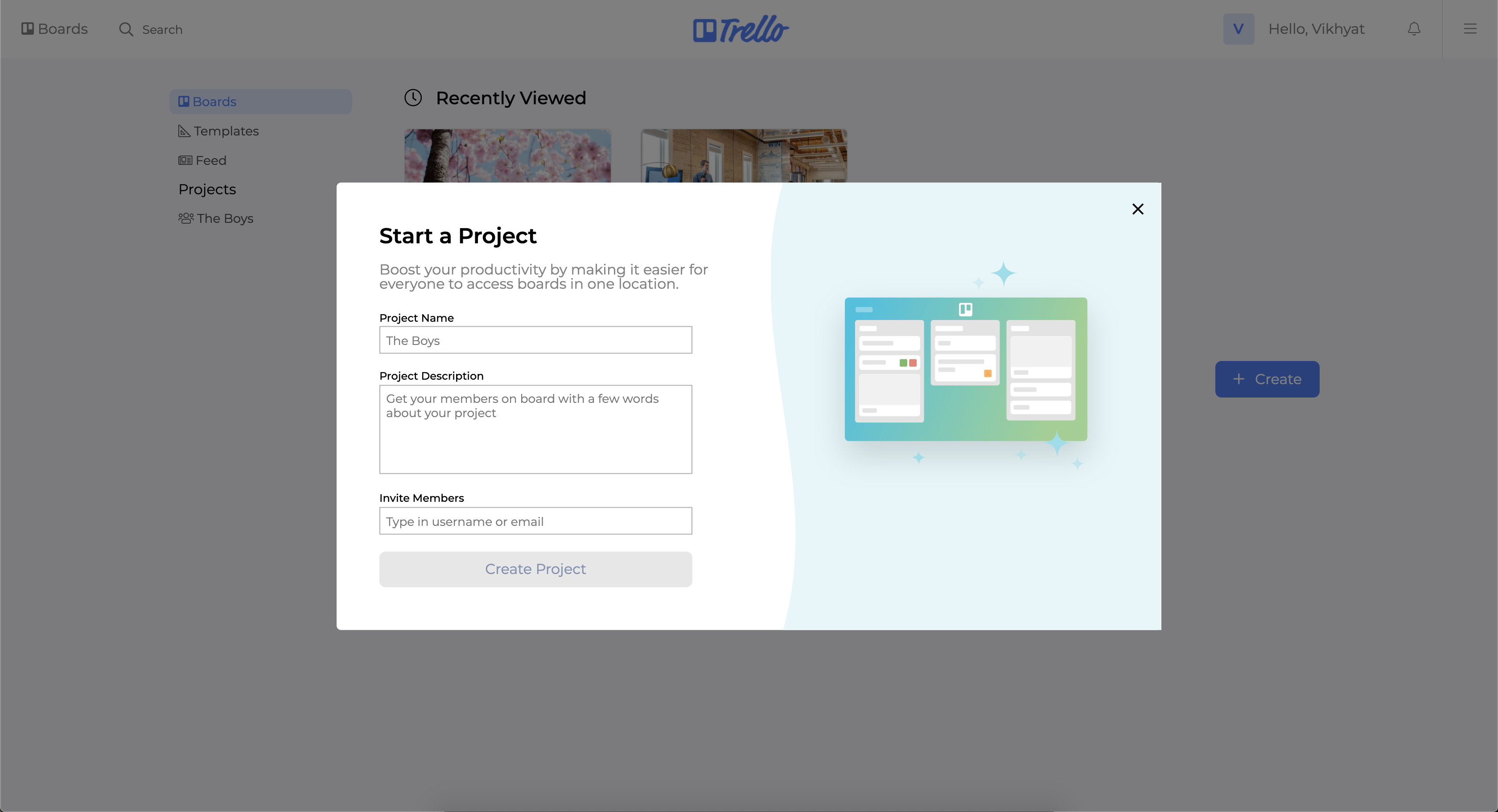Click the Projects icon in sidebar

coord(206,189)
